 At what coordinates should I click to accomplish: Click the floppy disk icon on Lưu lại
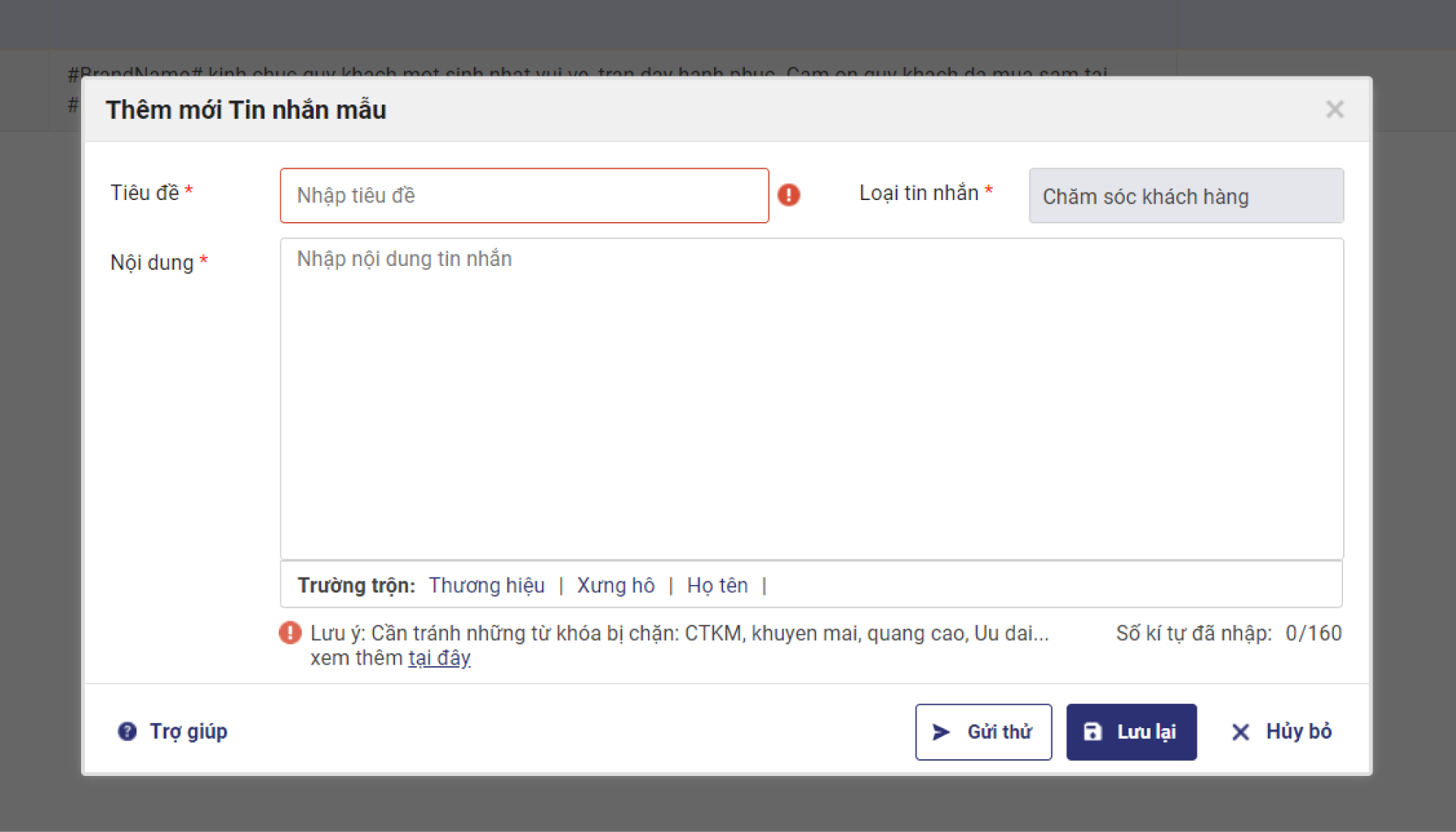pyautogui.click(x=1092, y=732)
